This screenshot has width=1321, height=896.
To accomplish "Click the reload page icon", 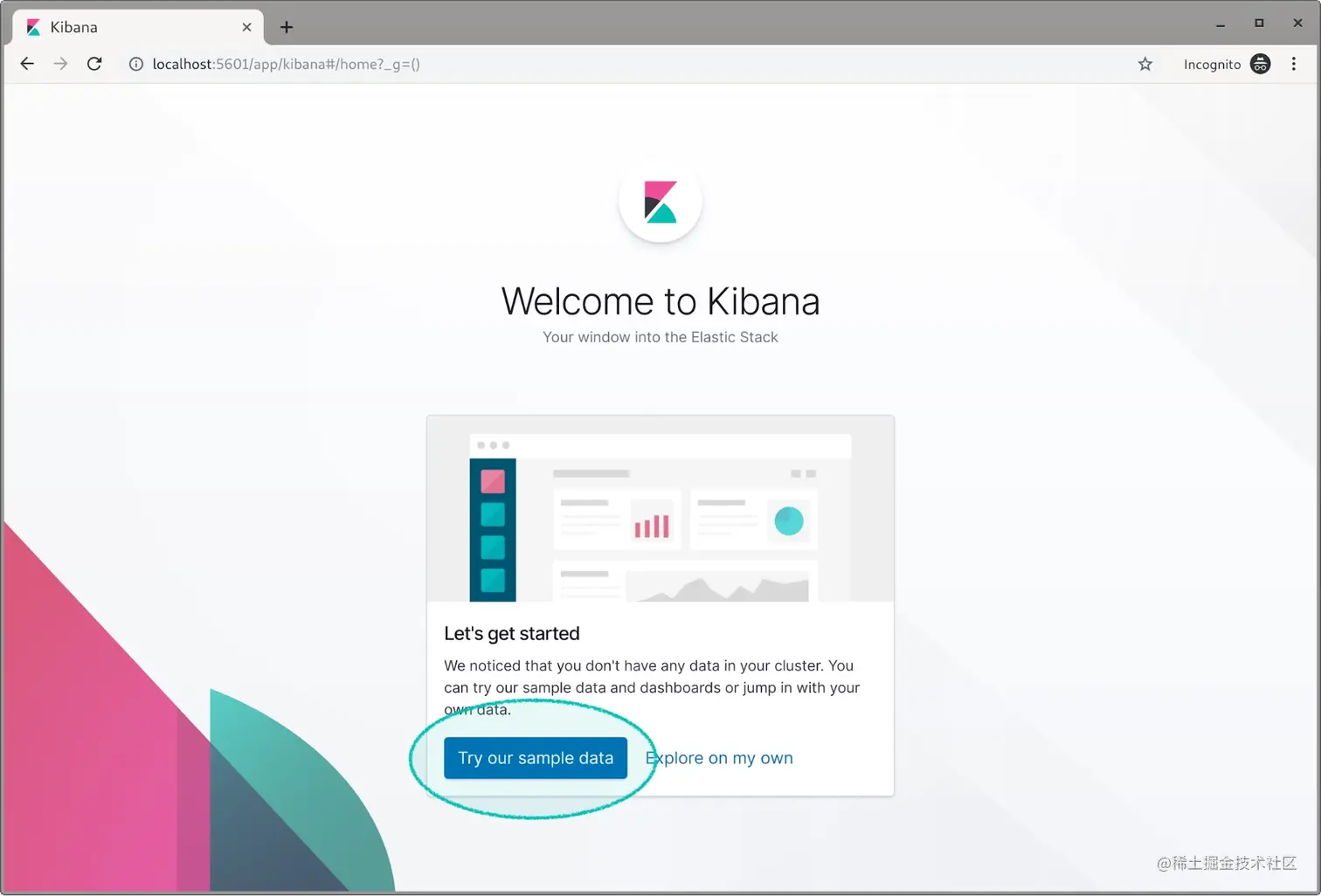I will click(x=94, y=64).
